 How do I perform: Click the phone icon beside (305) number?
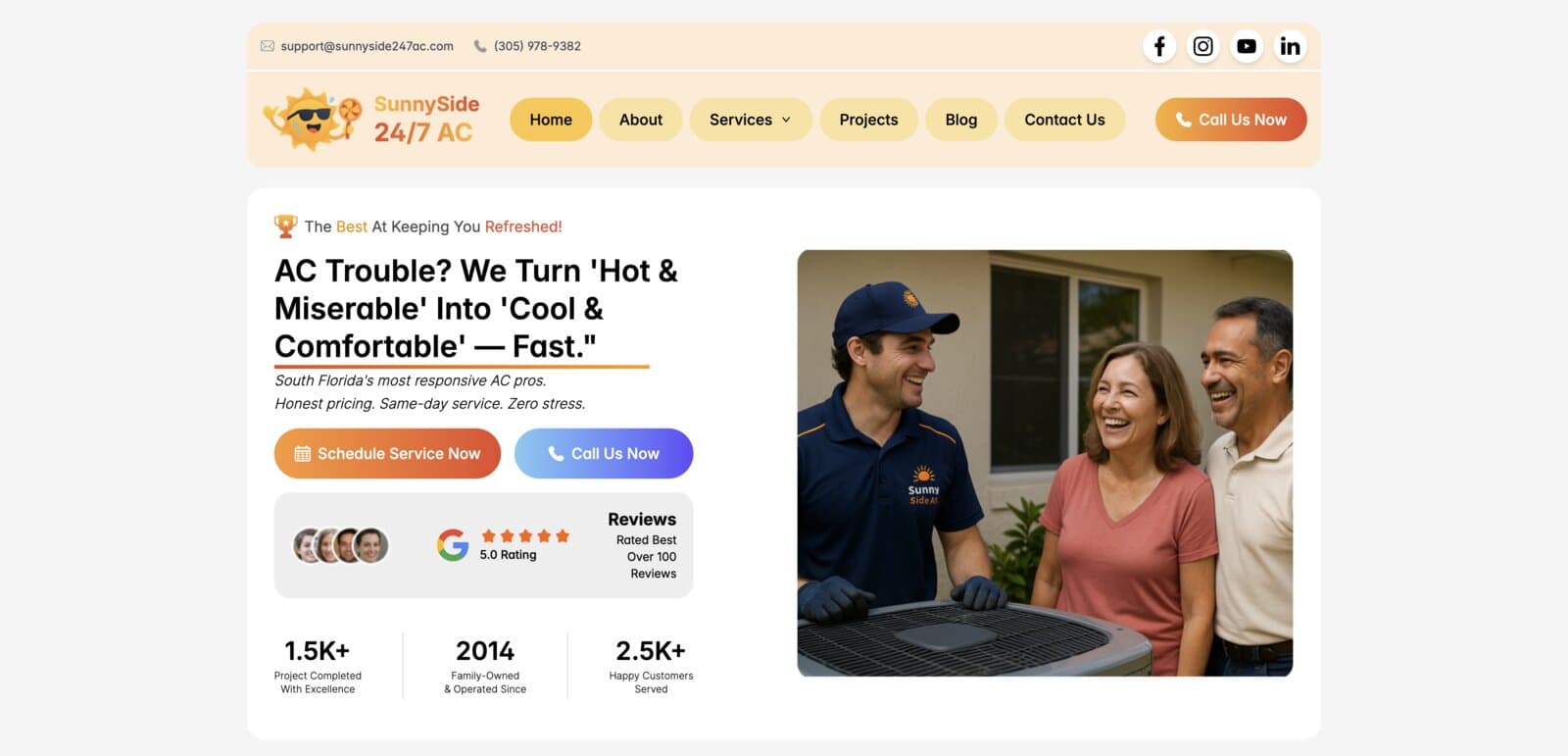(x=479, y=46)
